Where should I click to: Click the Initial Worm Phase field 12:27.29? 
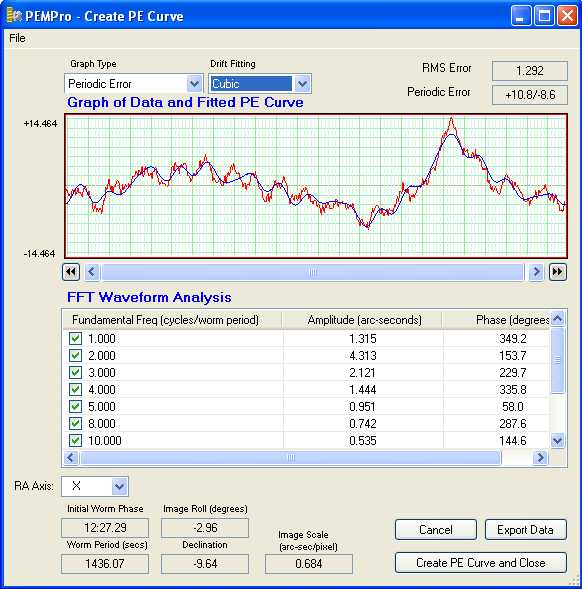coord(105,528)
